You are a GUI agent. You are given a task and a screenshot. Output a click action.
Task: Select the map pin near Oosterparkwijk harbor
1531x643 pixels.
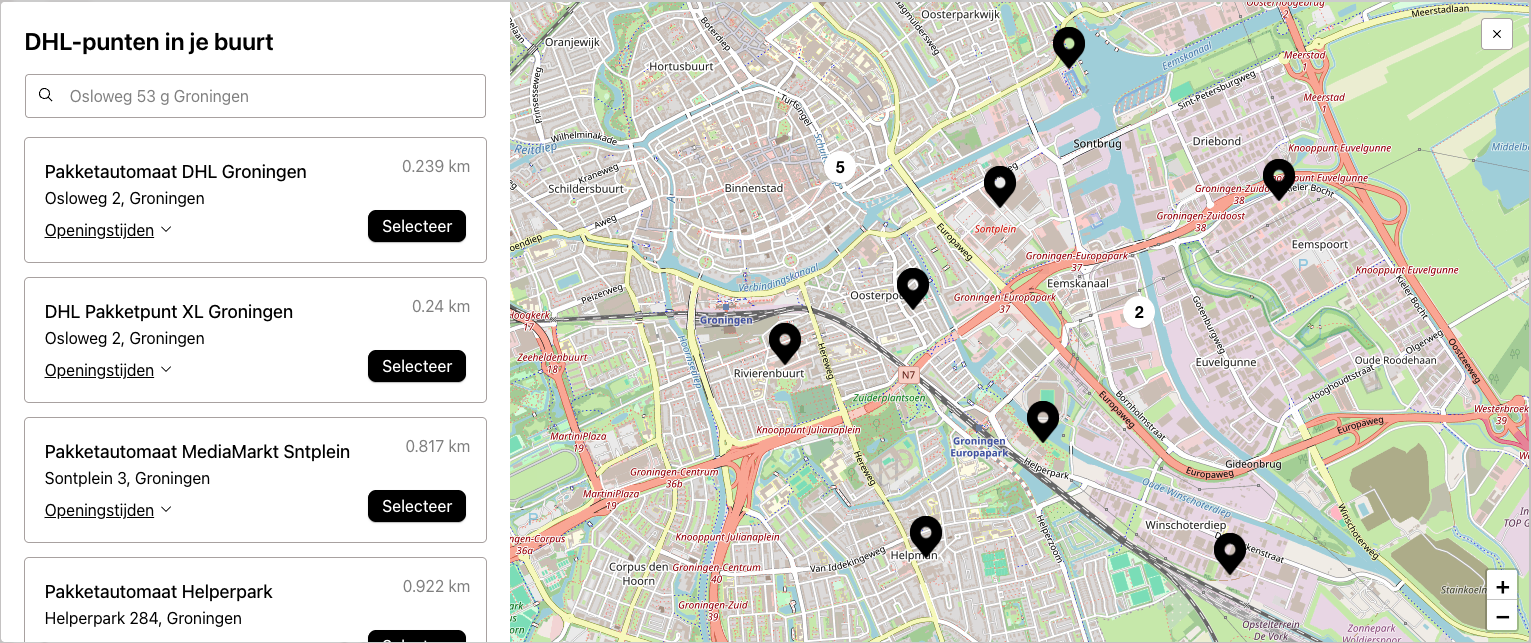pos(1069,46)
